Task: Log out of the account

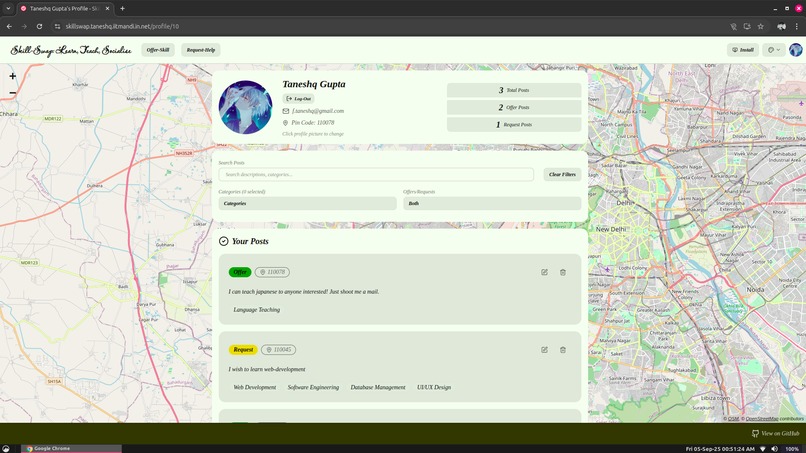Action: click(x=298, y=98)
